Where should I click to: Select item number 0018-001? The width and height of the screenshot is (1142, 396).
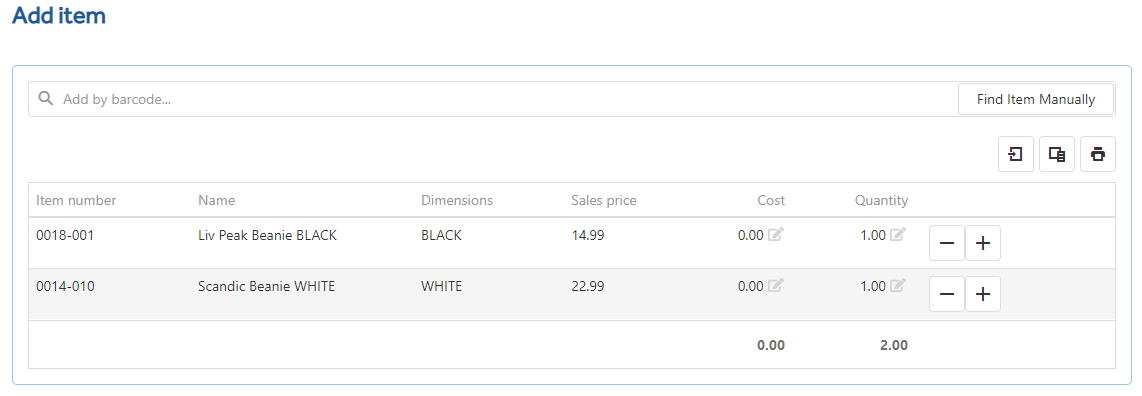65,235
